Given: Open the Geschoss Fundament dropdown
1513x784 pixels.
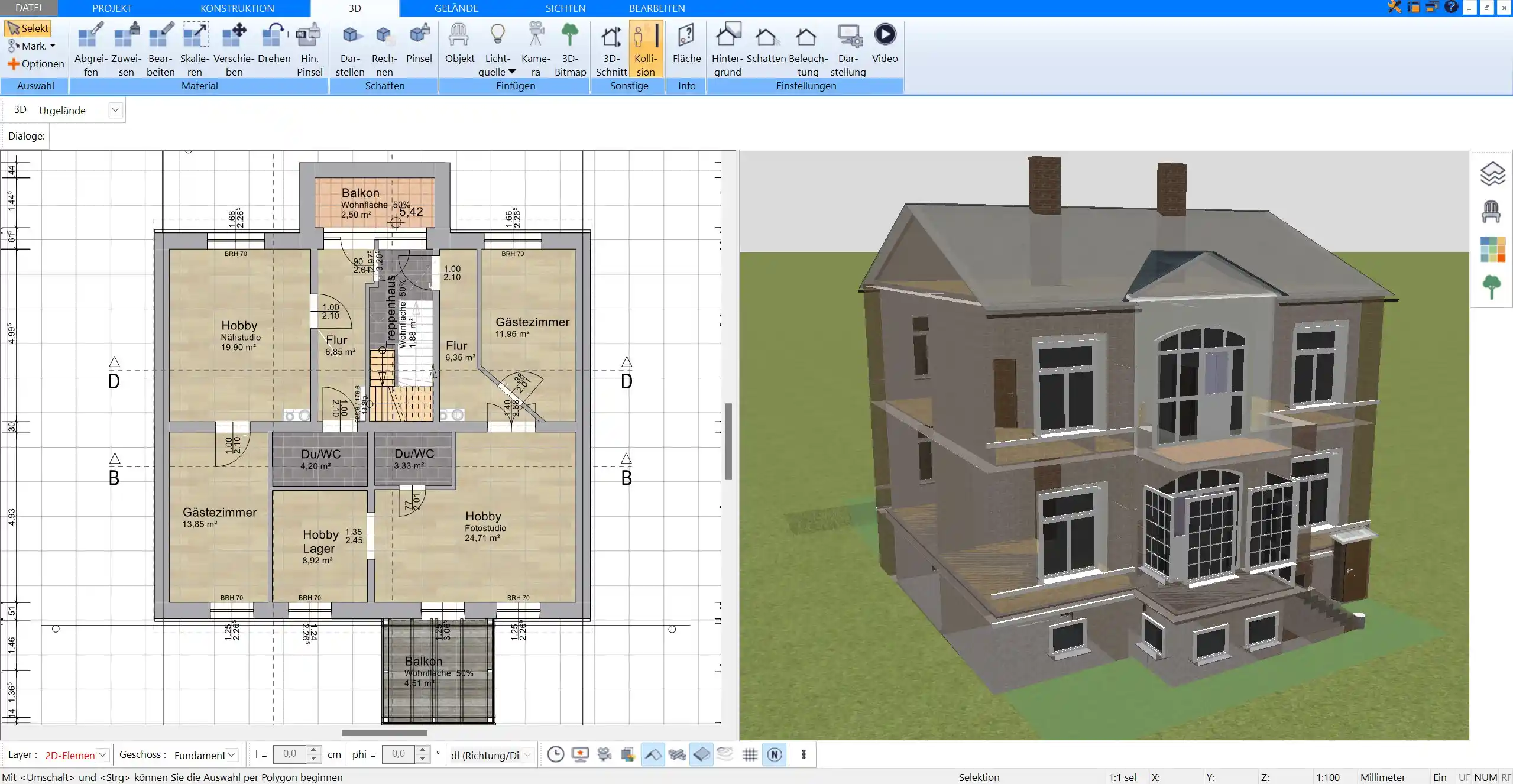Looking at the screenshot, I should pyautogui.click(x=232, y=755).
